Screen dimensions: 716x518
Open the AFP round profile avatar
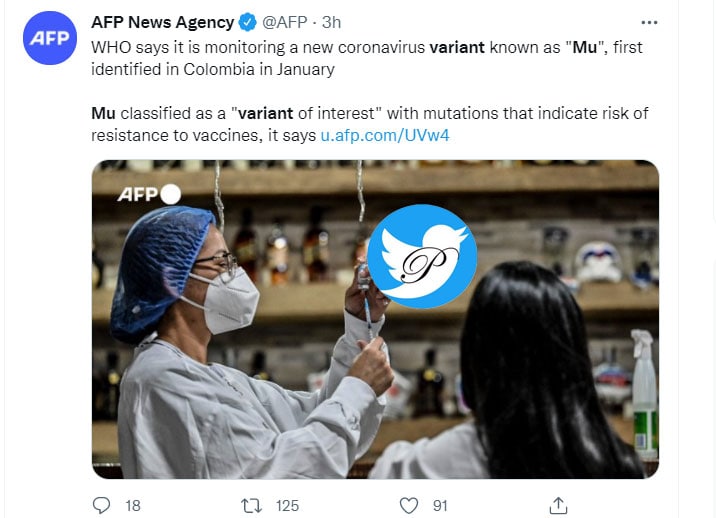[x=50, y=38]
